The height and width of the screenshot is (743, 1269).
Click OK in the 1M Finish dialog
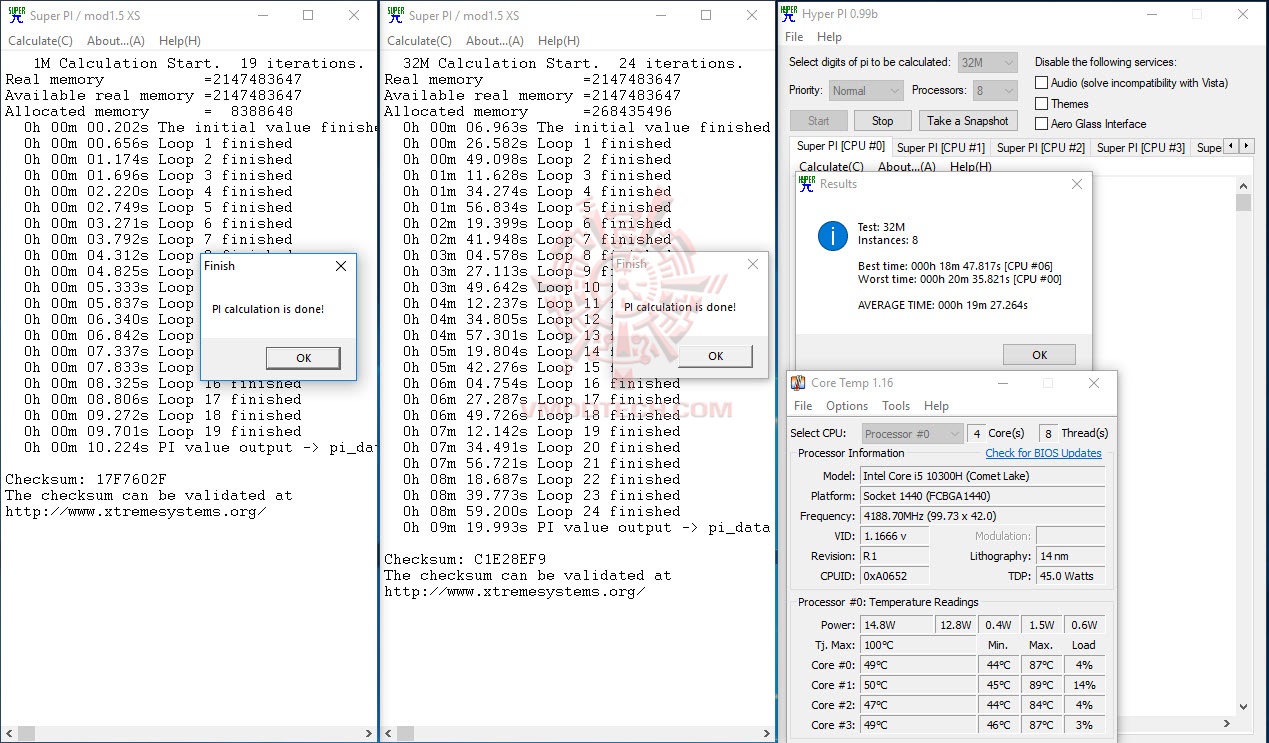[x=303, y=358]
